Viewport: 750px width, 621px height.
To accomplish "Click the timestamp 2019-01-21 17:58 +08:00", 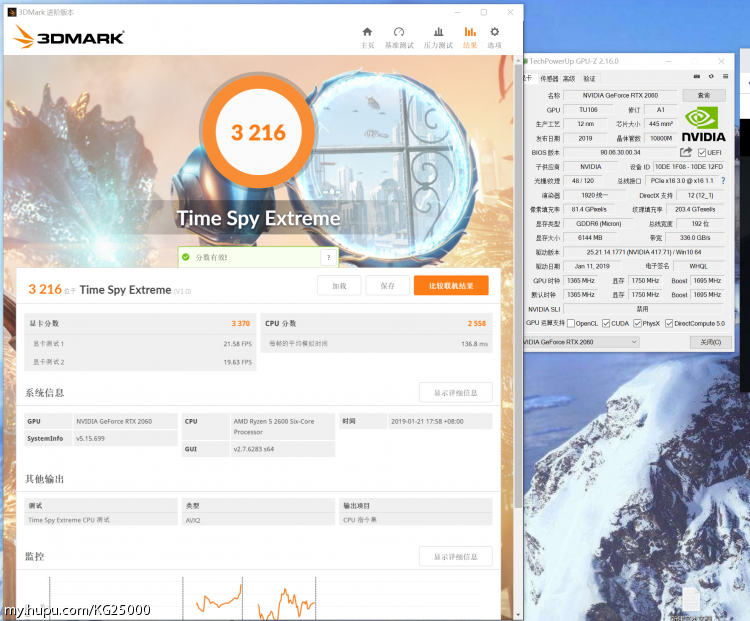I will 440,421.
